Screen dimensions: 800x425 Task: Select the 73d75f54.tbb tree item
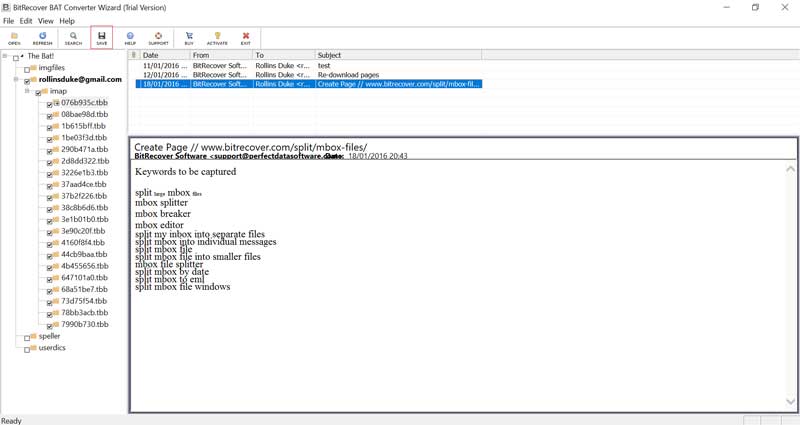tap(84, 301)
